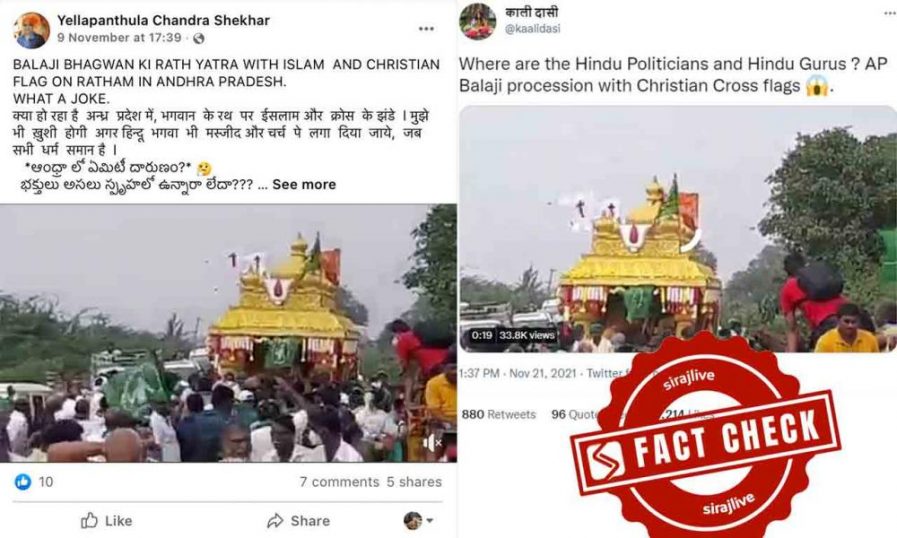Click Yellapanthula Chandra Shekhar's profile picture
897x538 pixels.
(31, 30)
